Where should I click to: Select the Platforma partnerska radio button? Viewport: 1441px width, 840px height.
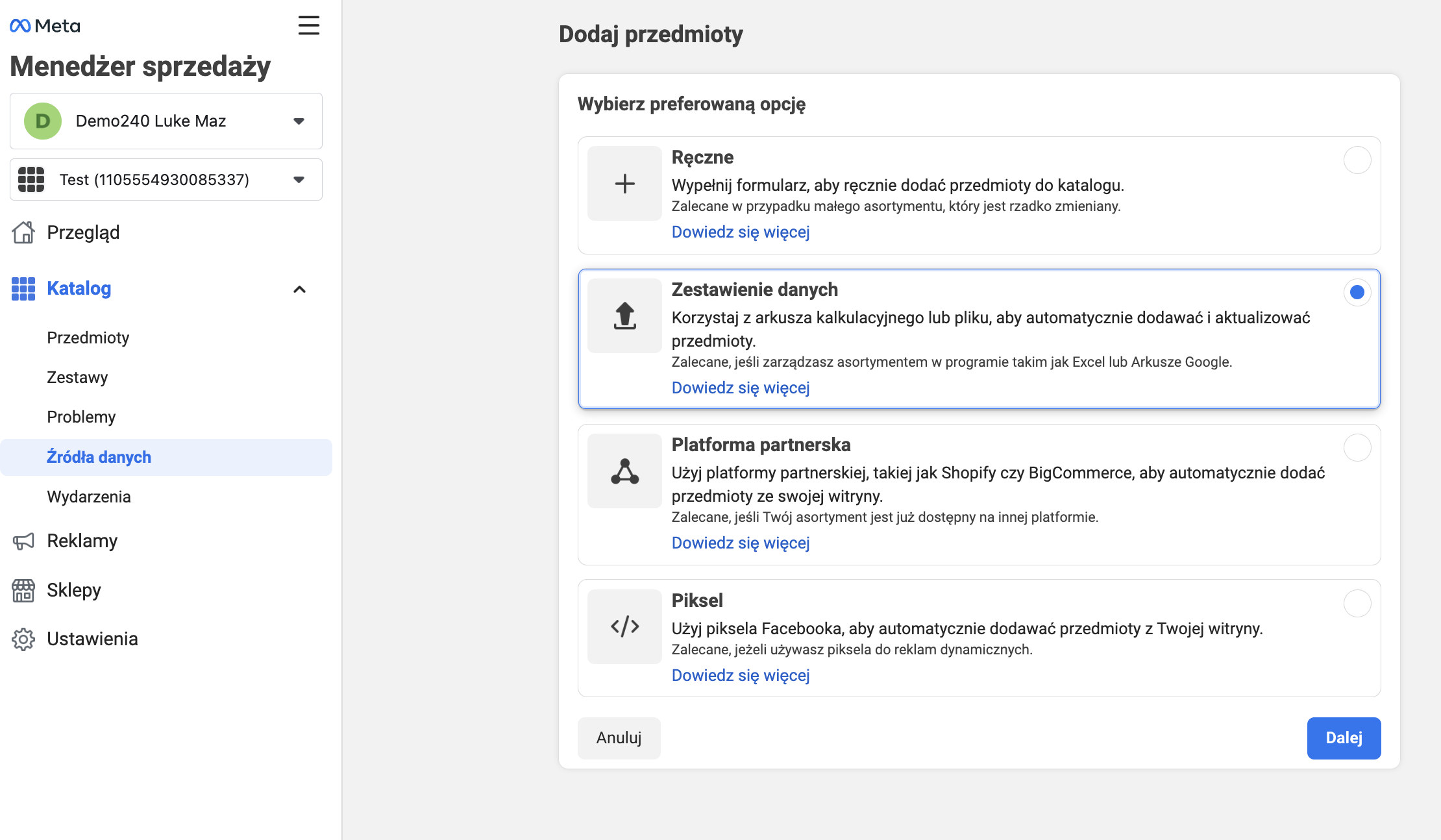tap(1357, 448)
